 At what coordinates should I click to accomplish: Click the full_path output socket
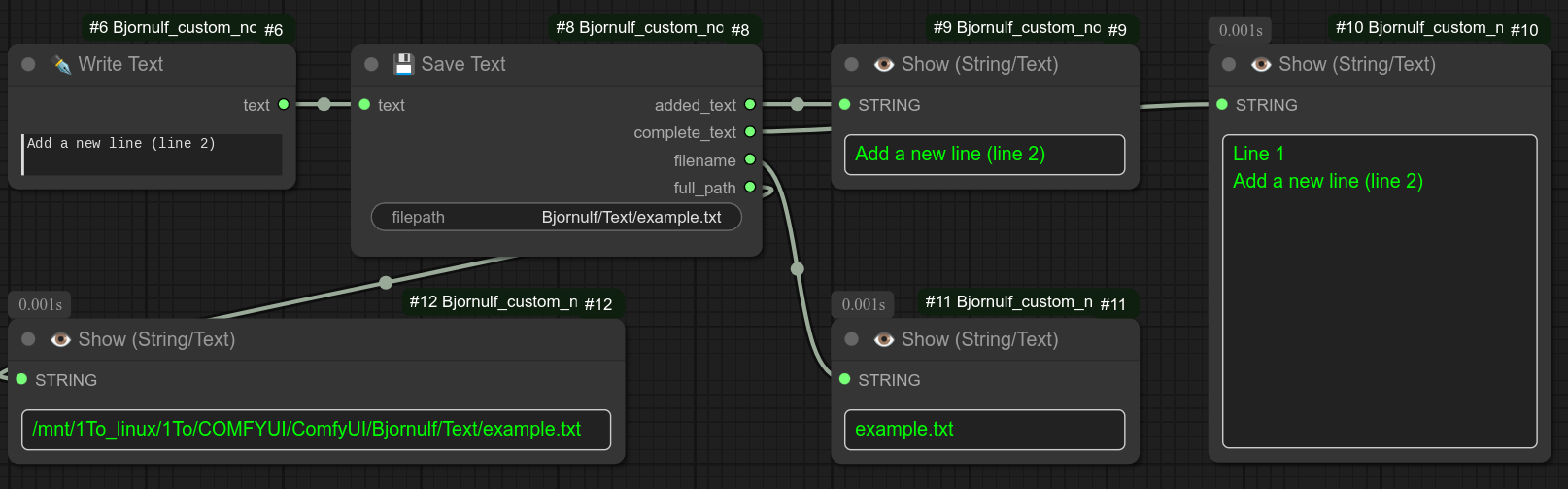pos(750,187)
